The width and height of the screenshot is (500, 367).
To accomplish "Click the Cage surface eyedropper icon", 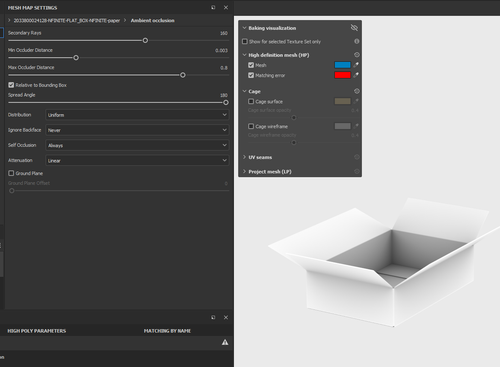I will [356, 101].
